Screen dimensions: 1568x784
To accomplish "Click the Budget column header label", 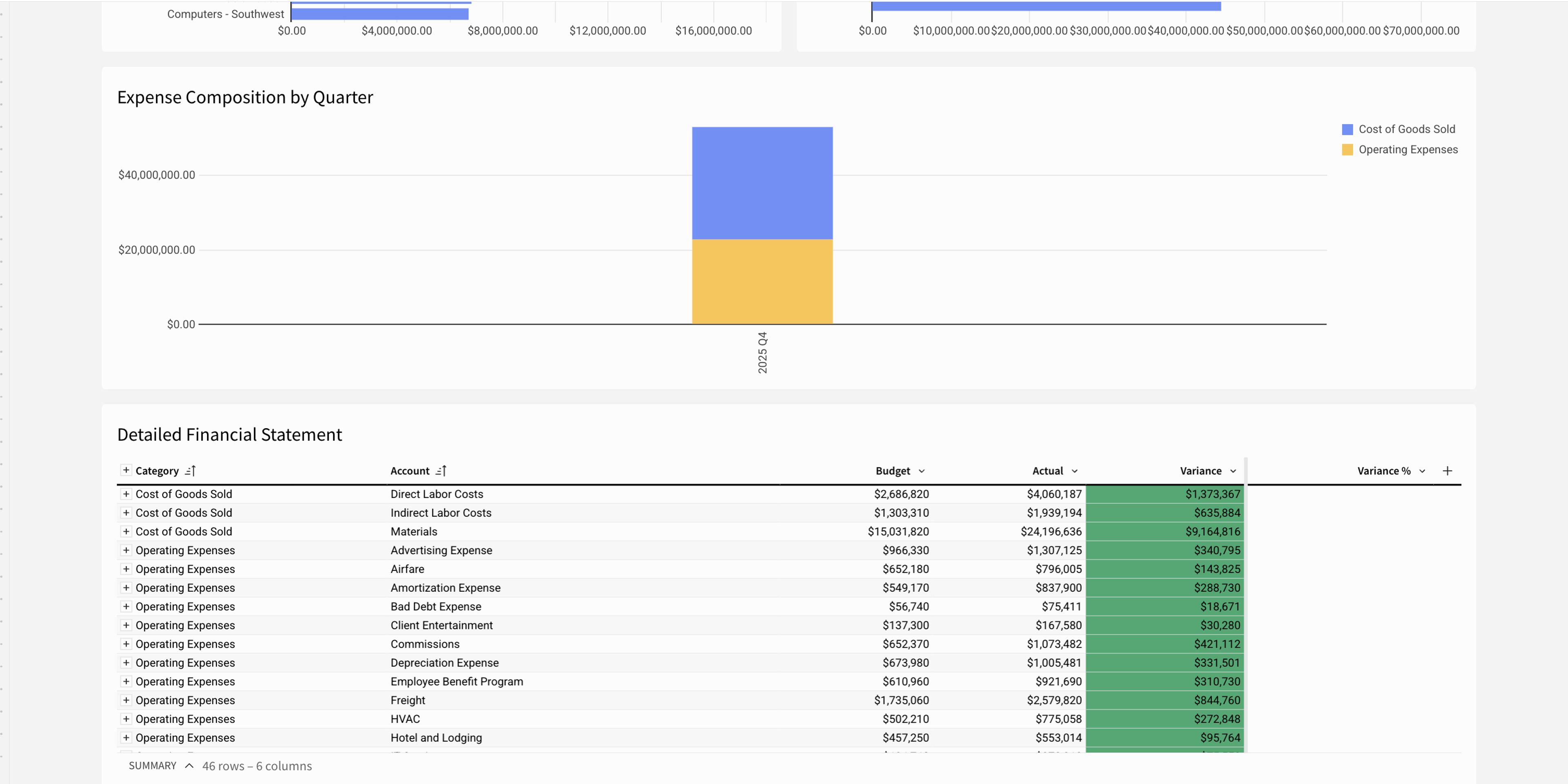I will tap(892, 471).
